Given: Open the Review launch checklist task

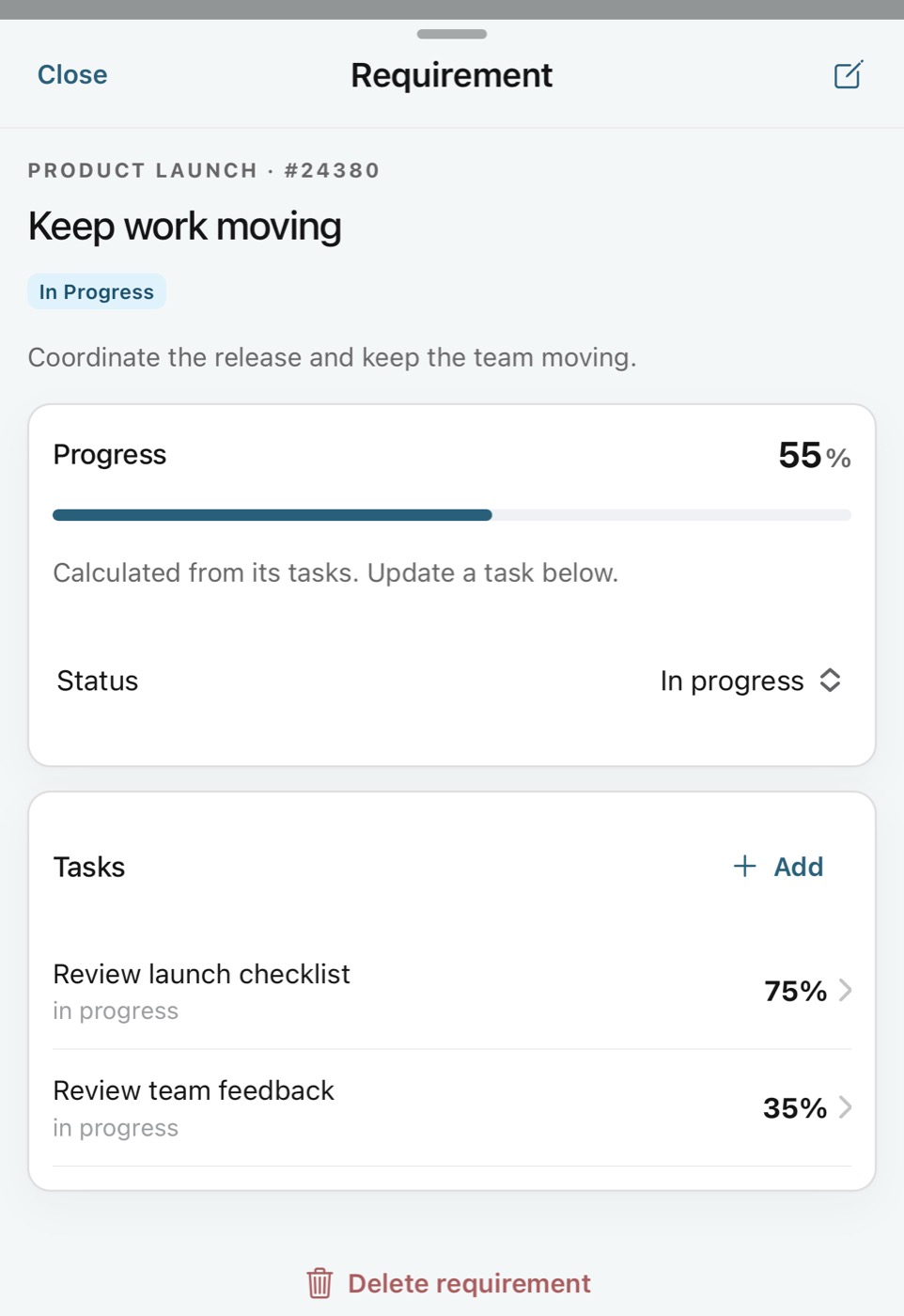Looking at the screenshot, I should click(x=452, y=991).
